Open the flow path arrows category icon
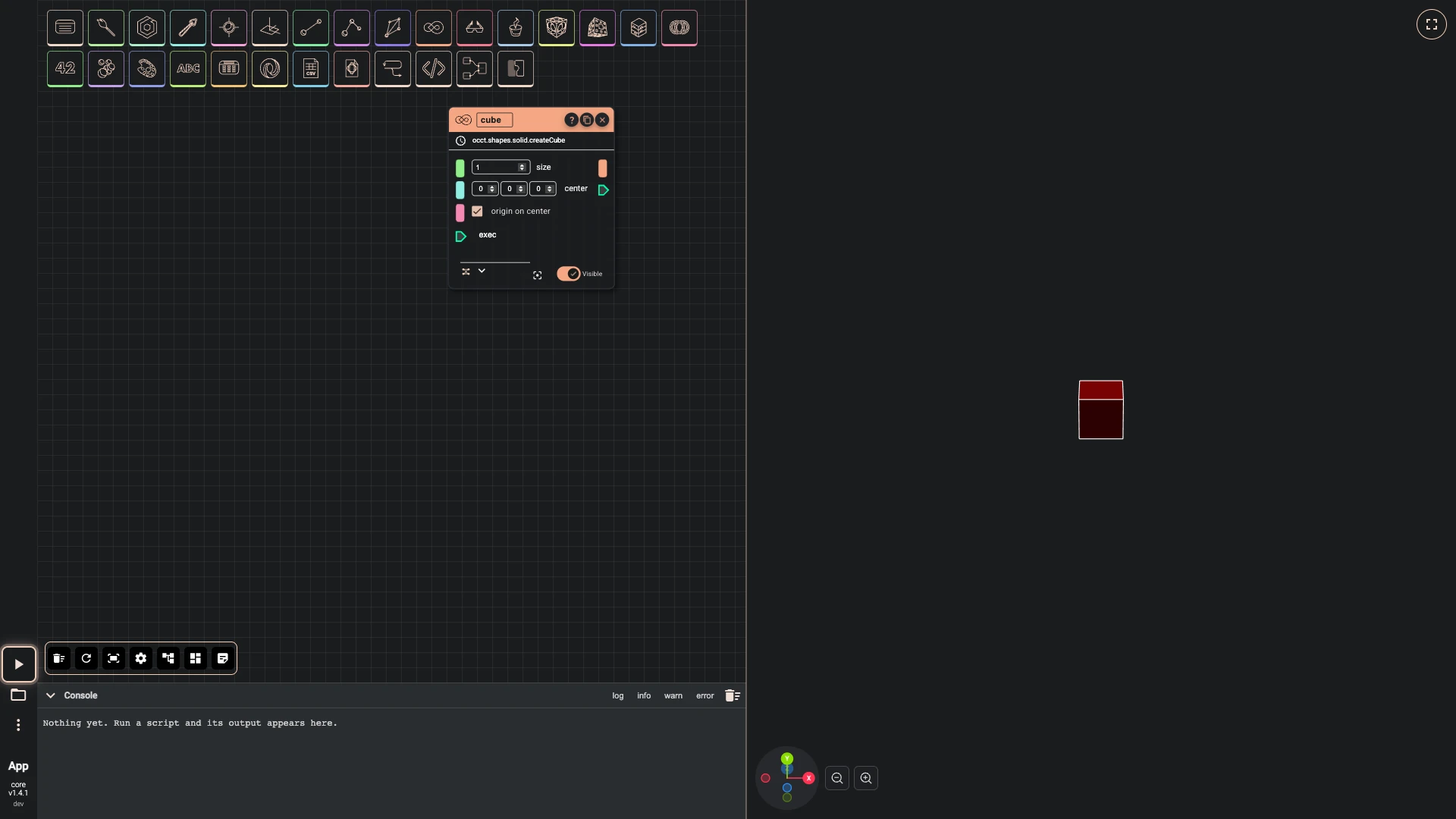 (x=393, y=69)
